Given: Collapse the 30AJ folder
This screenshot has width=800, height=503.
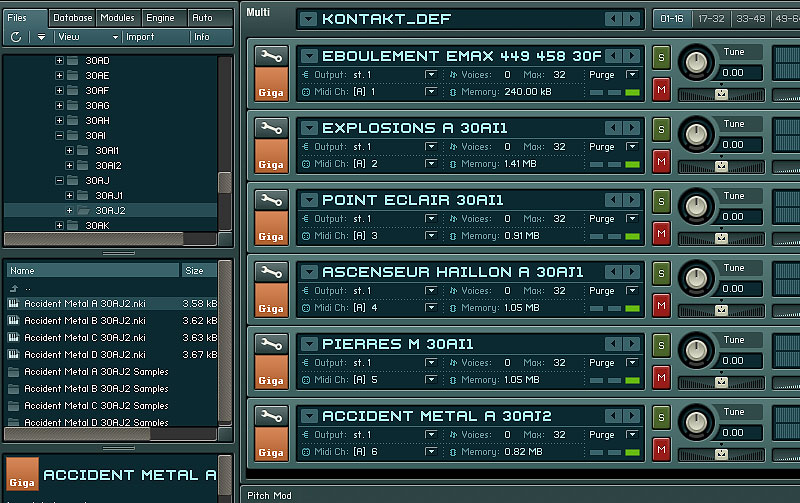Looking at the screenshot, I should (59, 180).
